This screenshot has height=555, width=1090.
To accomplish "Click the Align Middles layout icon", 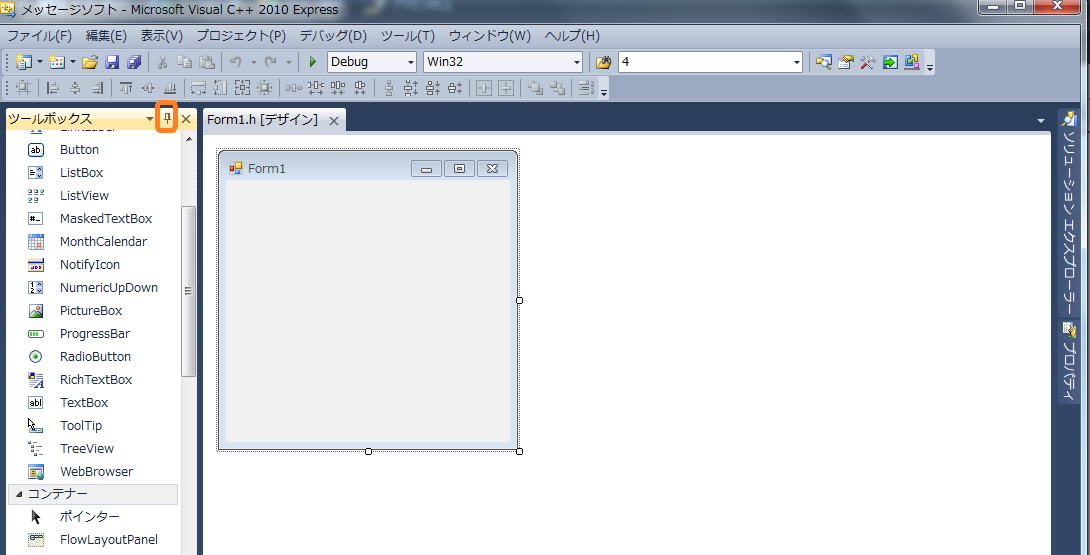I will click(148, 88).
